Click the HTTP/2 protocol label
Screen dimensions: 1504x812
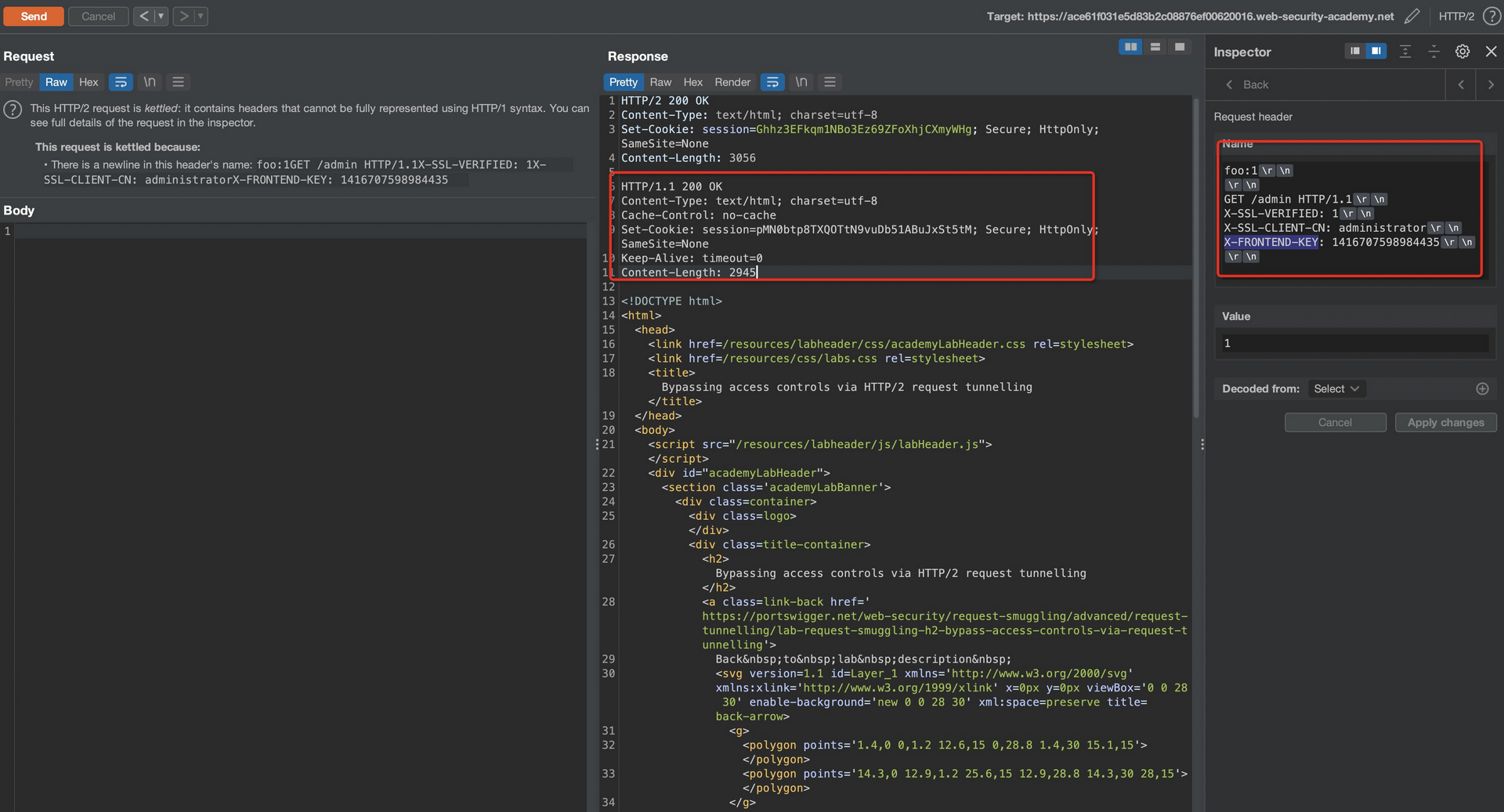[1456, 16]
